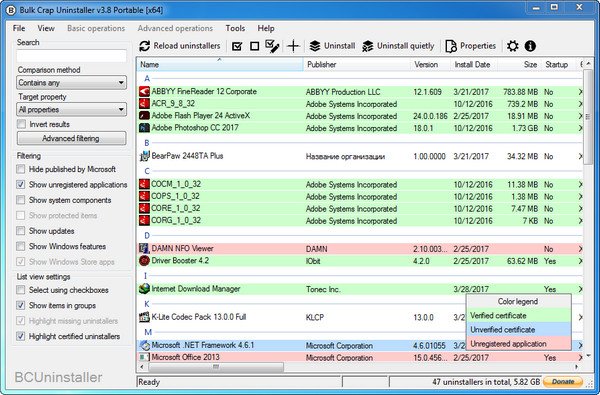Toggle Show items in groups checkbox
The width and height of the screenshot is (600, 395).
point(21,305)
